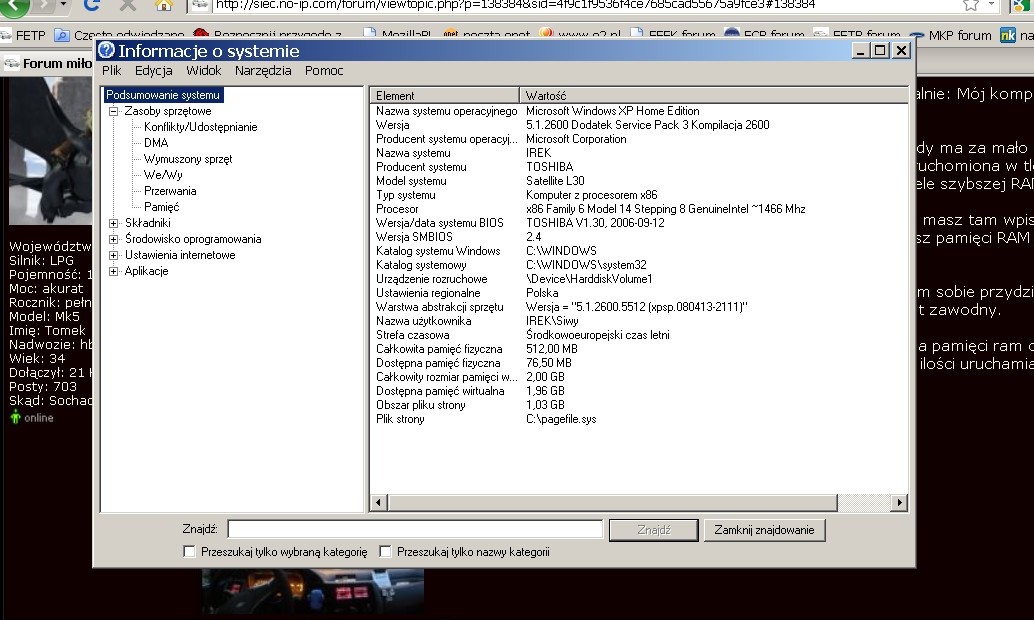1034x620 pixels.
Task: Open the Widok menu
Action: click(203, 71)
